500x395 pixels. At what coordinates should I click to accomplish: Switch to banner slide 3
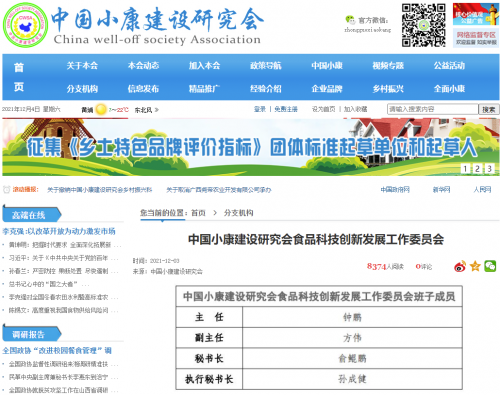click(489, 169)
